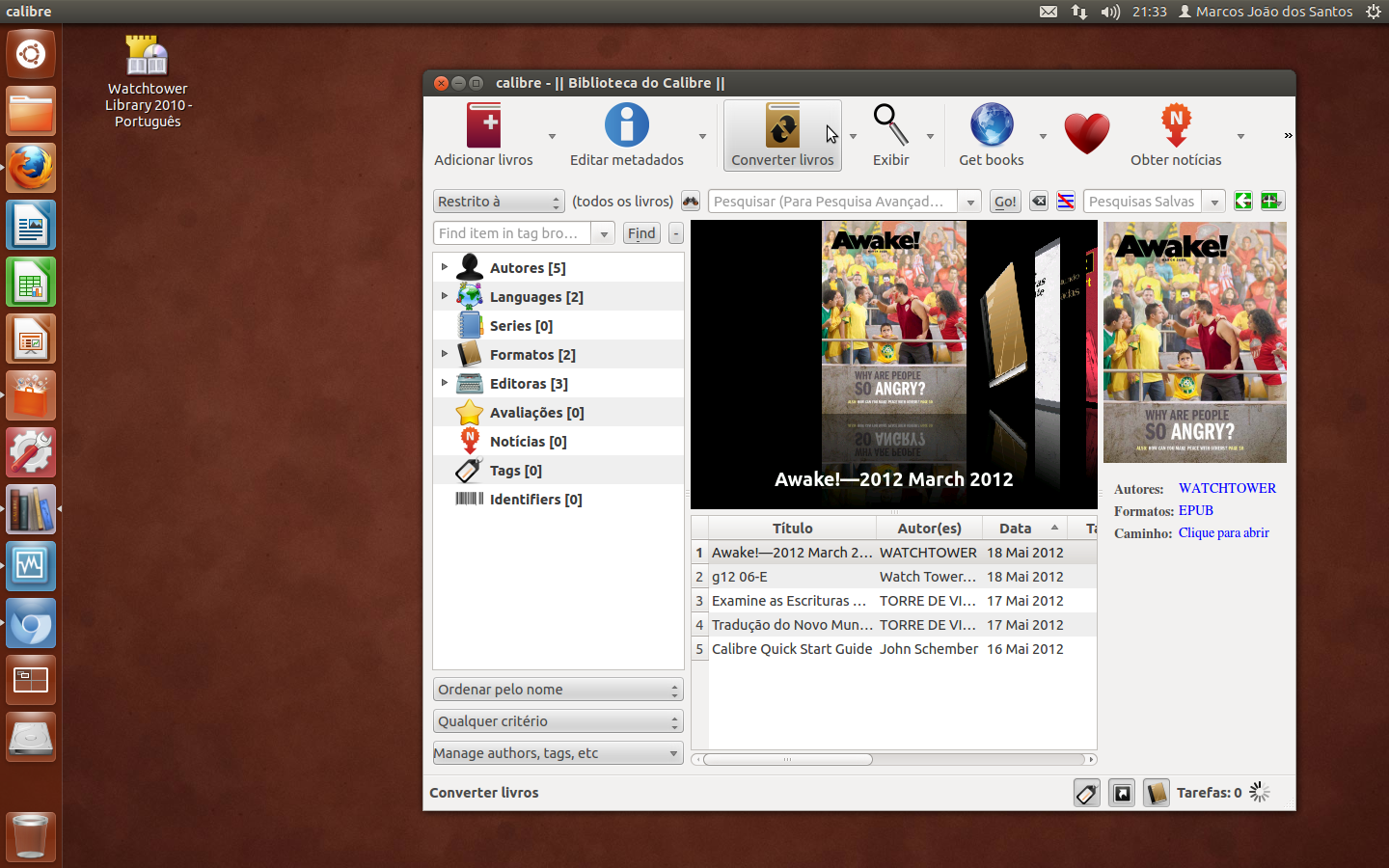Sort by the Data column header
This screenshot has width=1389, height=868.
click(x=1016, y=529)
